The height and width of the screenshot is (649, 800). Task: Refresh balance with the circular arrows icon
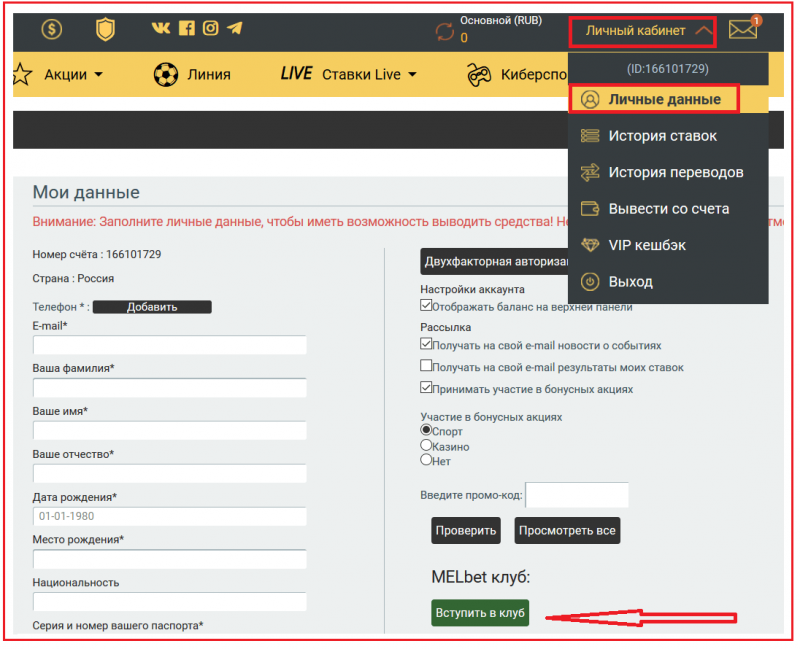pos(444,32)
